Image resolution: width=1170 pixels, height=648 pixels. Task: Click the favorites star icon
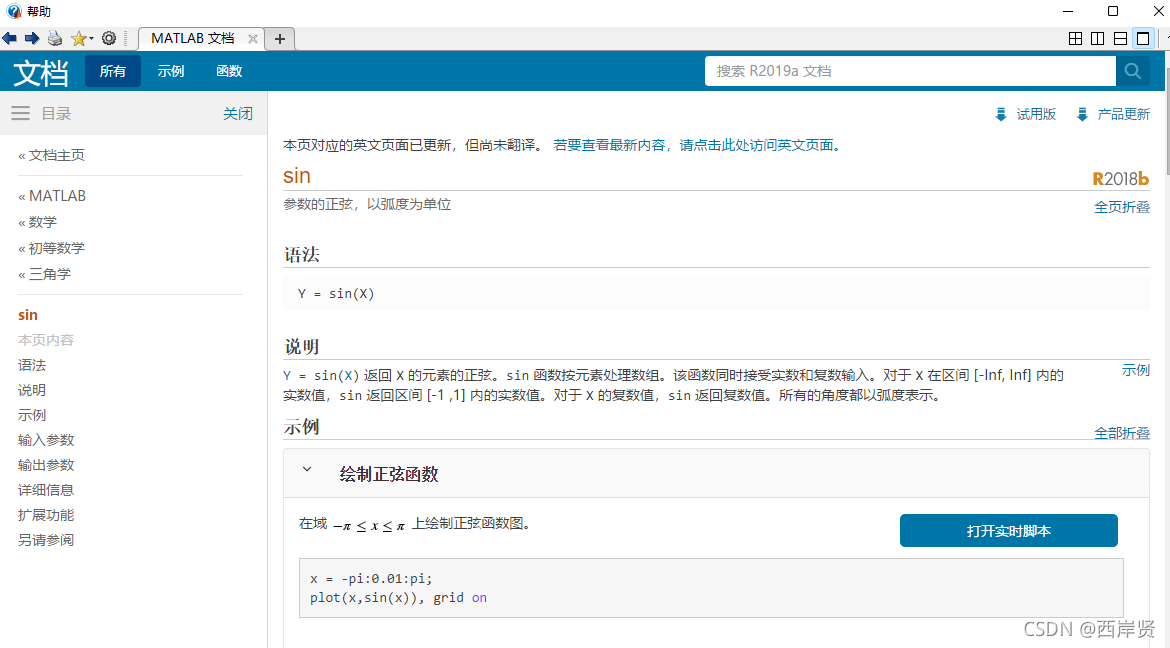[x=78, y=38]
